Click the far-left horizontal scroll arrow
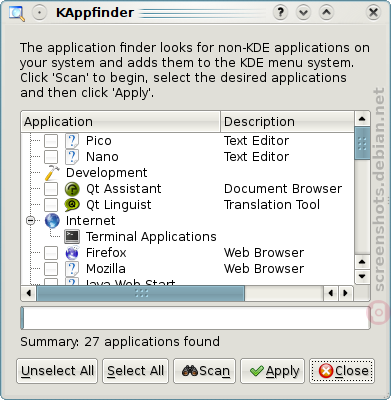This screenshot has width=391, height=400. pyautogui.click(x=29, y=293)
